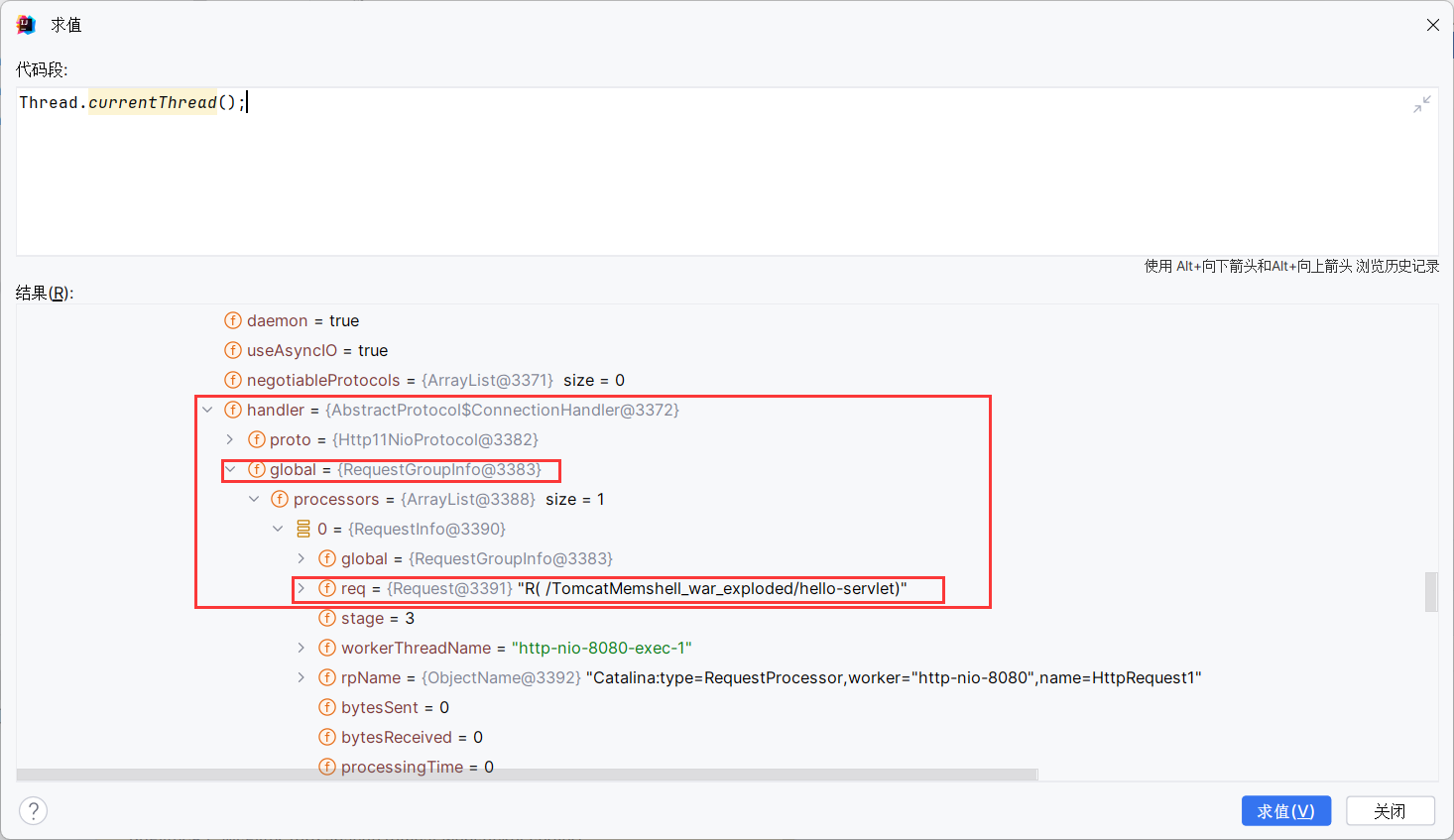Image resolution: width=1454 pixels, height=840 pixels.
Task: Expand the workerThreadName node
Action: pos(302,648)
